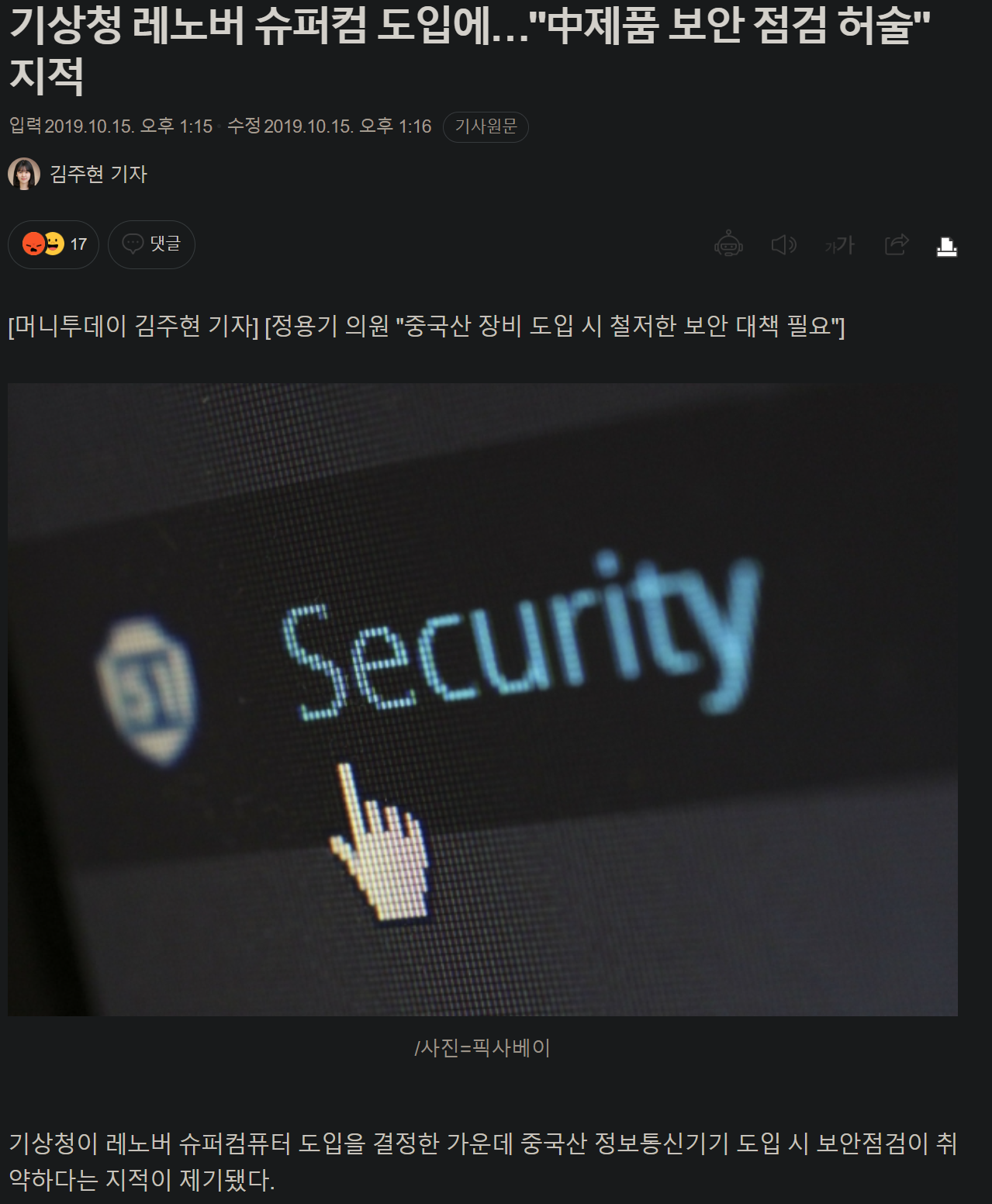Click the speech bubble comment icon

tap(133, 244)
